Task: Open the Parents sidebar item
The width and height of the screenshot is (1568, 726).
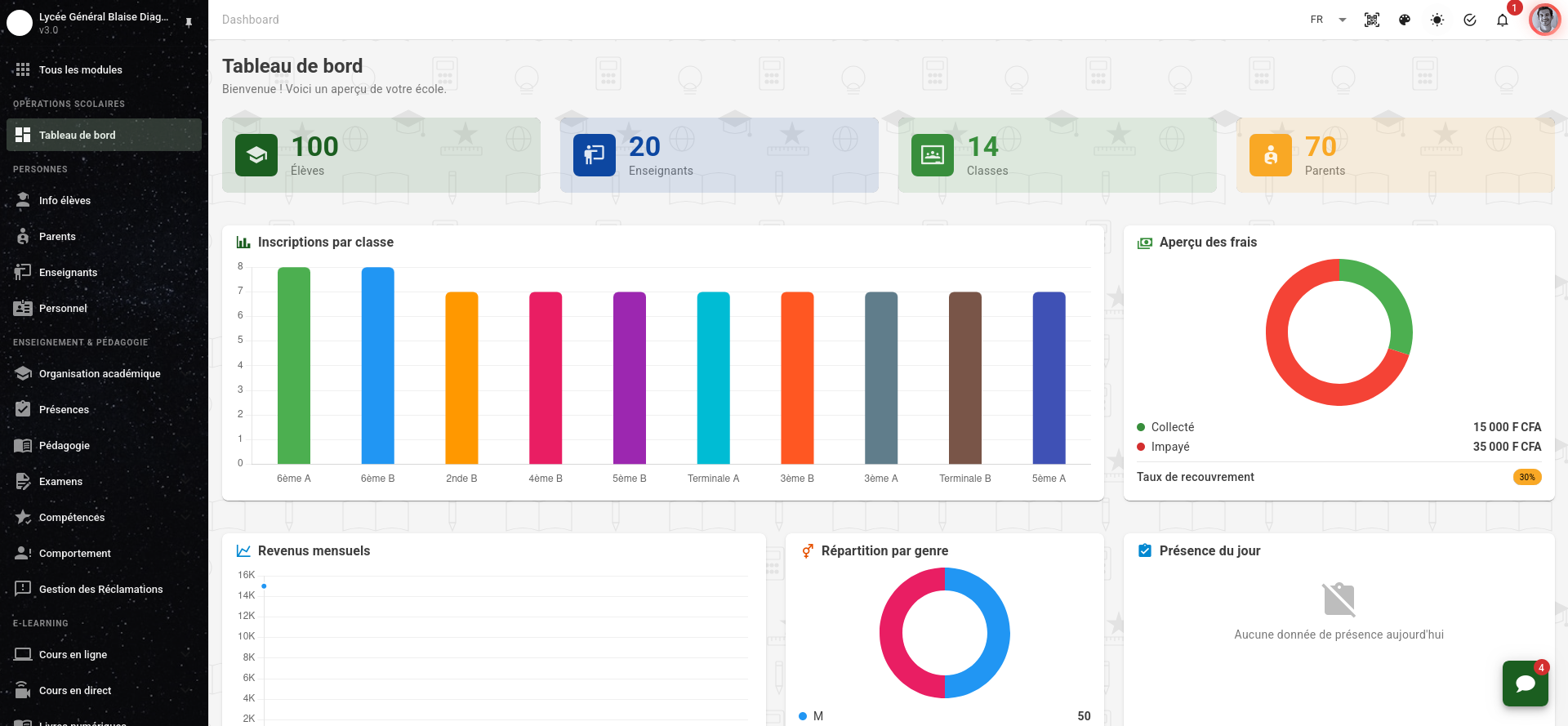Action: [x=104, y=236]
